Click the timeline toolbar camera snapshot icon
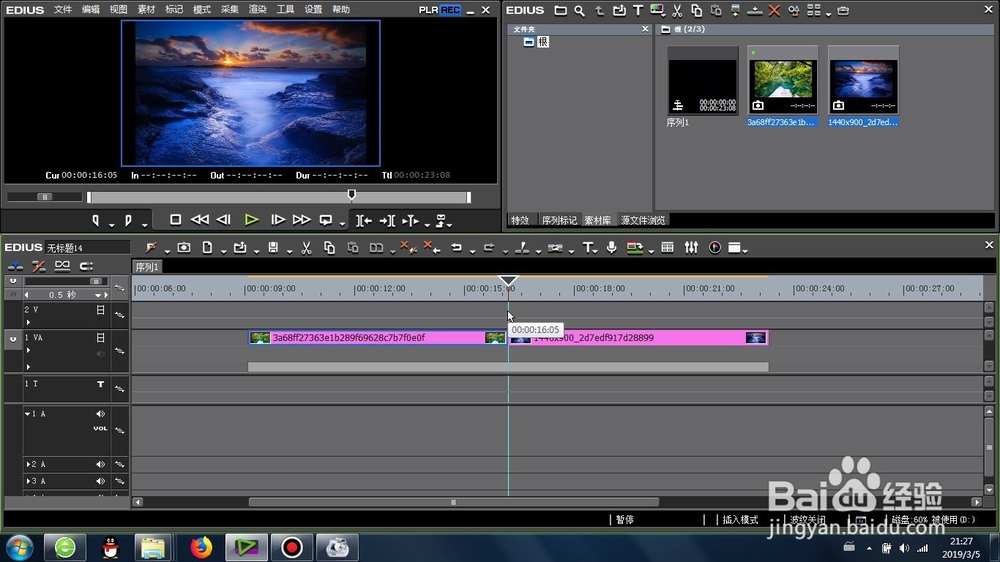Screen dimensions: 1000x562 click(184, 248)
